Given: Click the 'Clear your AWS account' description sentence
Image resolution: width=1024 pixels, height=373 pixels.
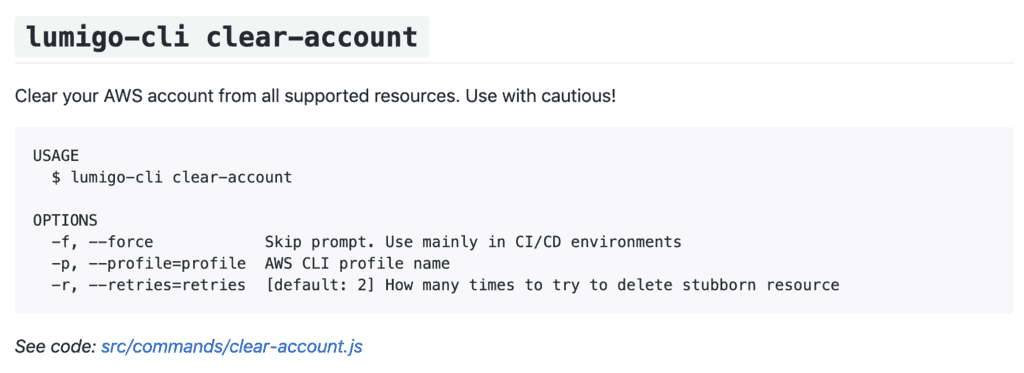Looking at the screenshot, I should click(315, 97).
